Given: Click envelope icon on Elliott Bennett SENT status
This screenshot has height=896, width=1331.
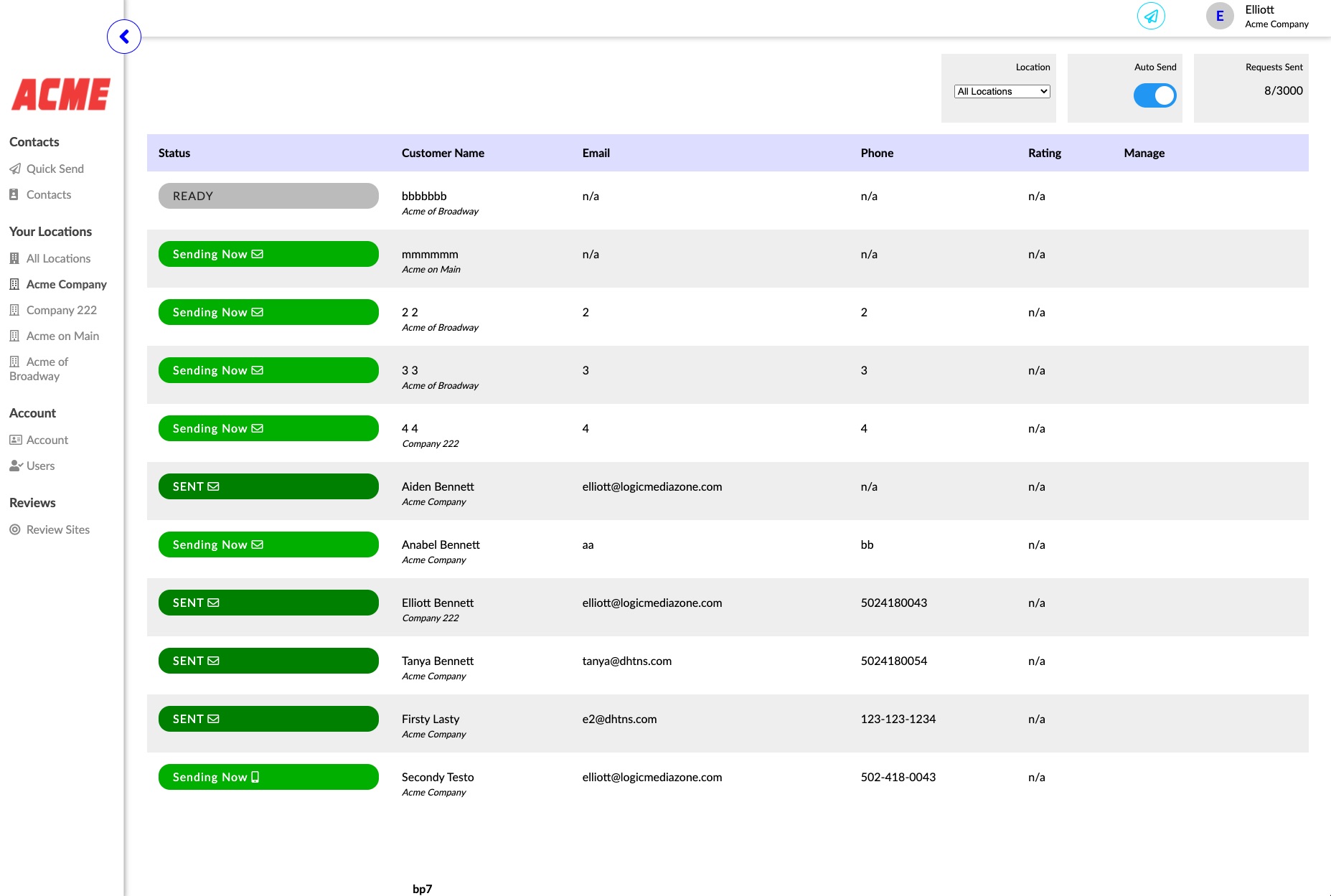Looking at the screenshot, I should point(213,603).
